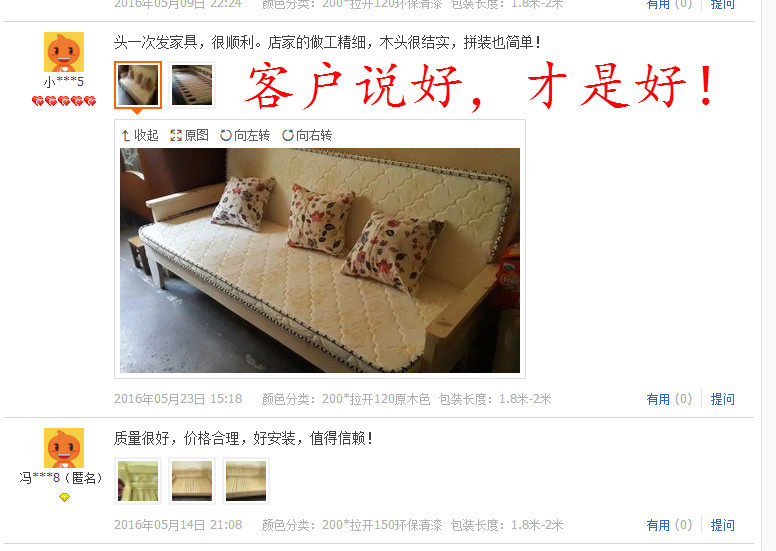Viewport: 776px width, 551px height.
Task: Mark the 2016年05月23日 review as 有用
Action: coord(669,399)
